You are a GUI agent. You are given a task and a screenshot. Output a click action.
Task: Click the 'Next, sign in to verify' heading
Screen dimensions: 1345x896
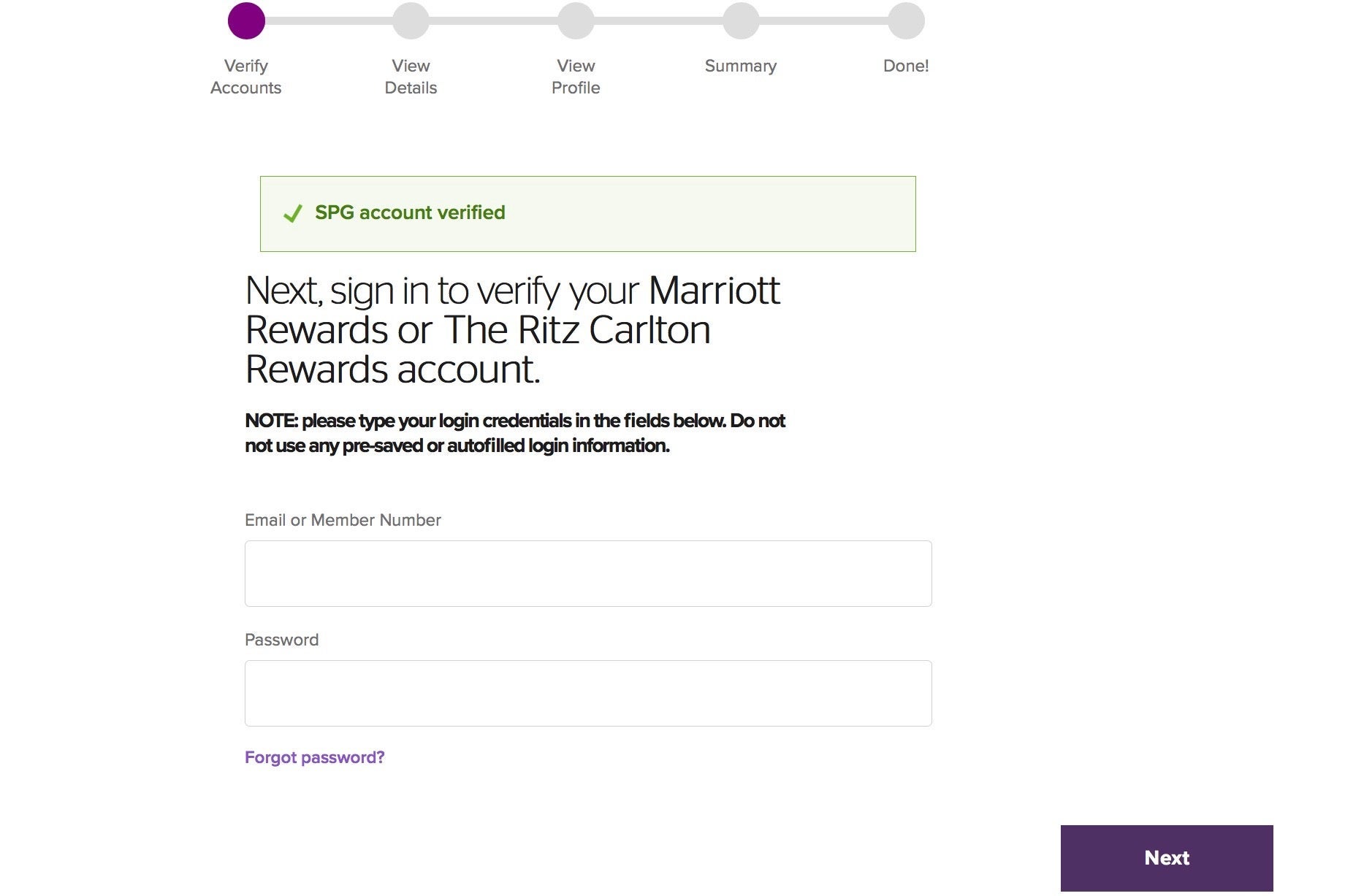[x=513, y=329]
